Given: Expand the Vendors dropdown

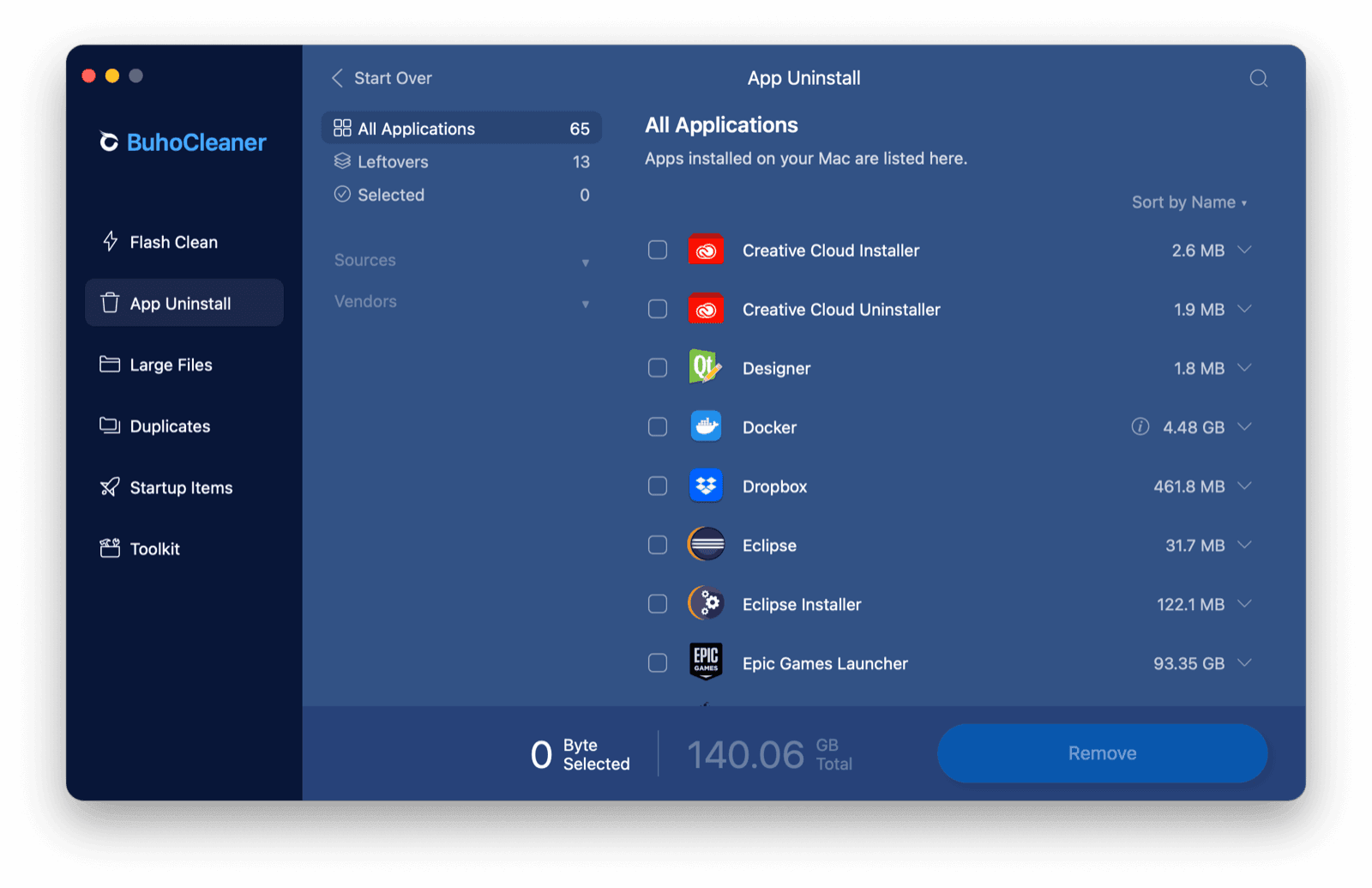Looking at the screenshot, I should coord(586,301).
